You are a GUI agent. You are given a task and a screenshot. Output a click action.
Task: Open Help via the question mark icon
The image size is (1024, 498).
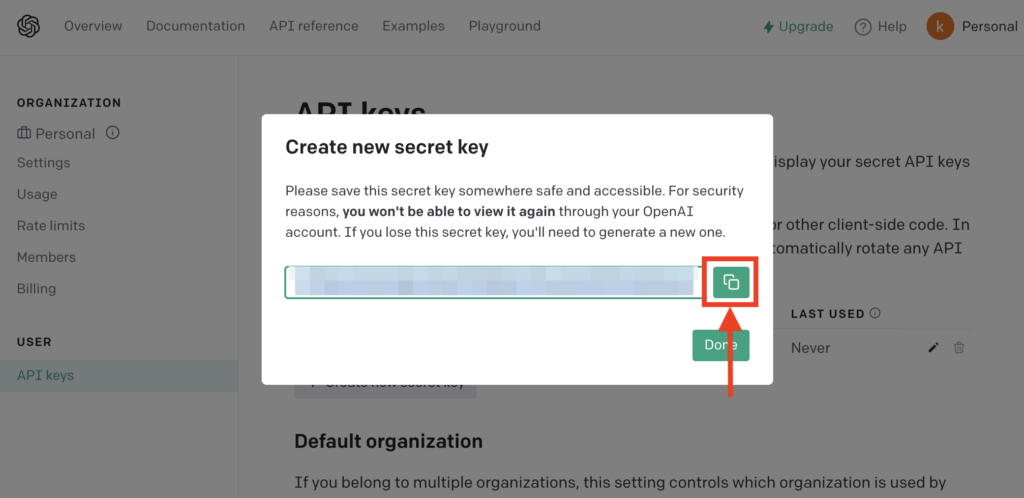pos(863,27)
